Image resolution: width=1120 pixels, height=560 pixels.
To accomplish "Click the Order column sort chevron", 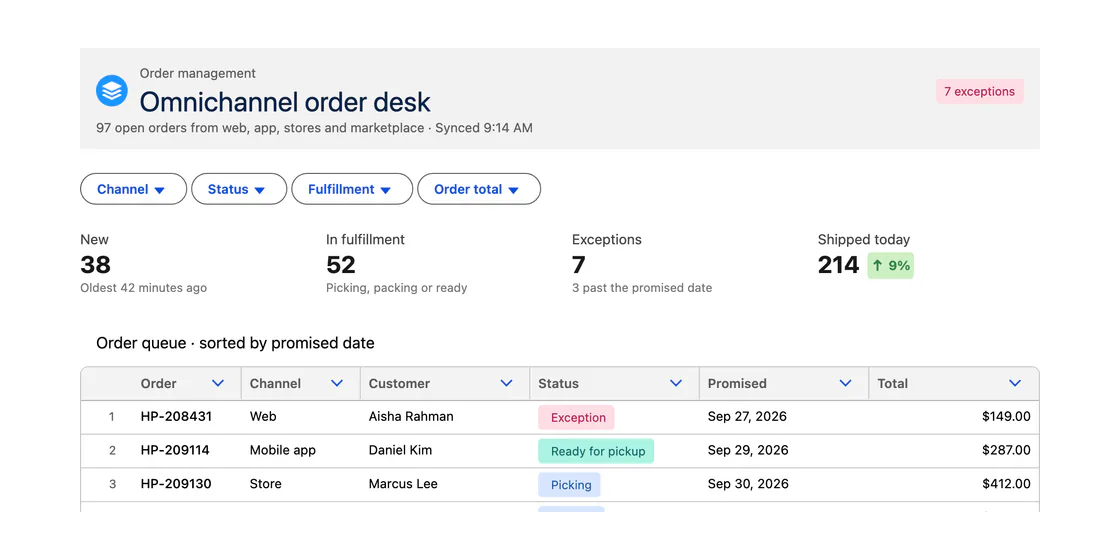I will (218, 384).
